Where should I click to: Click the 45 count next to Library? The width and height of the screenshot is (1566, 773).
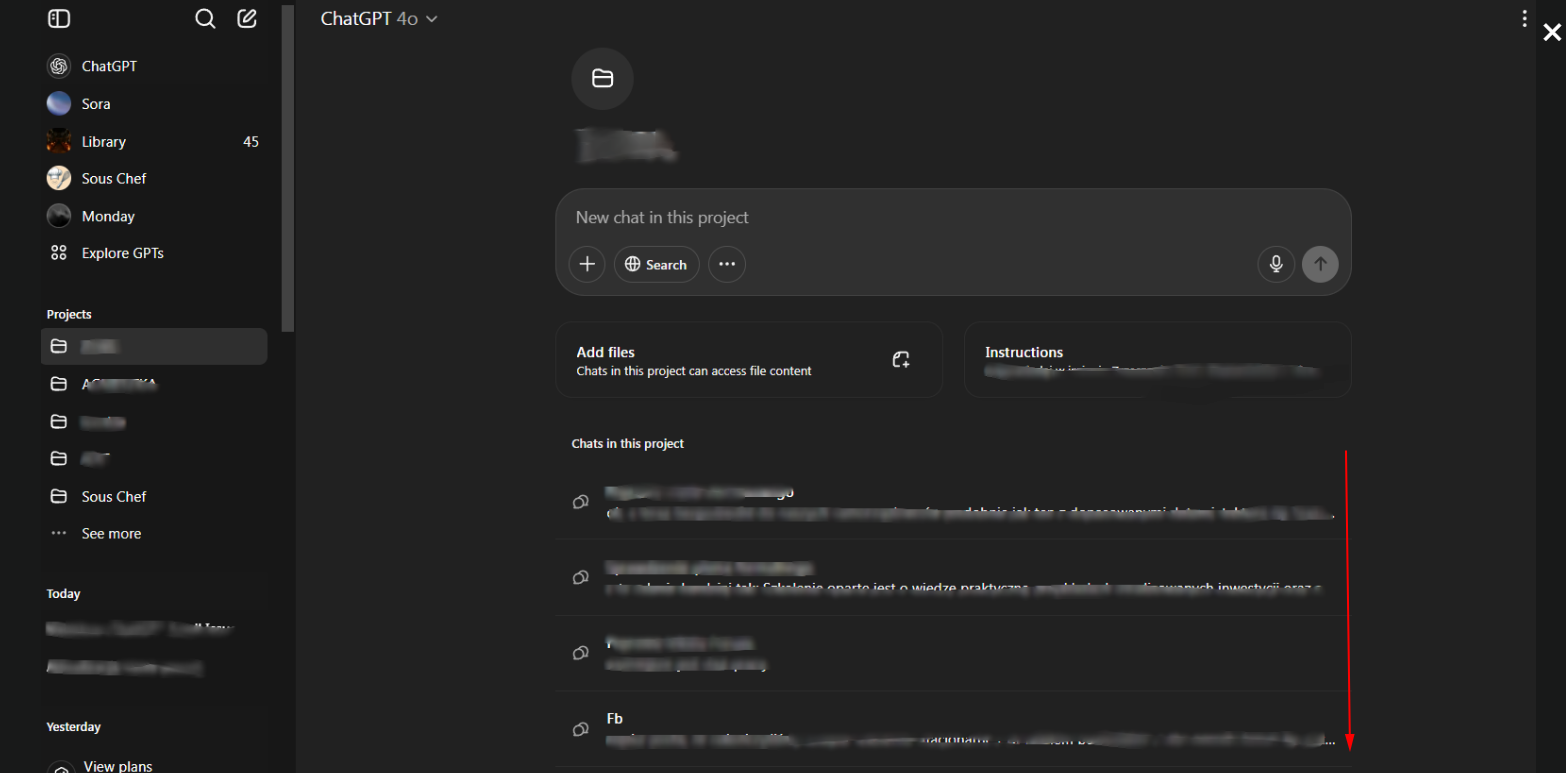[x=251, y=142]
